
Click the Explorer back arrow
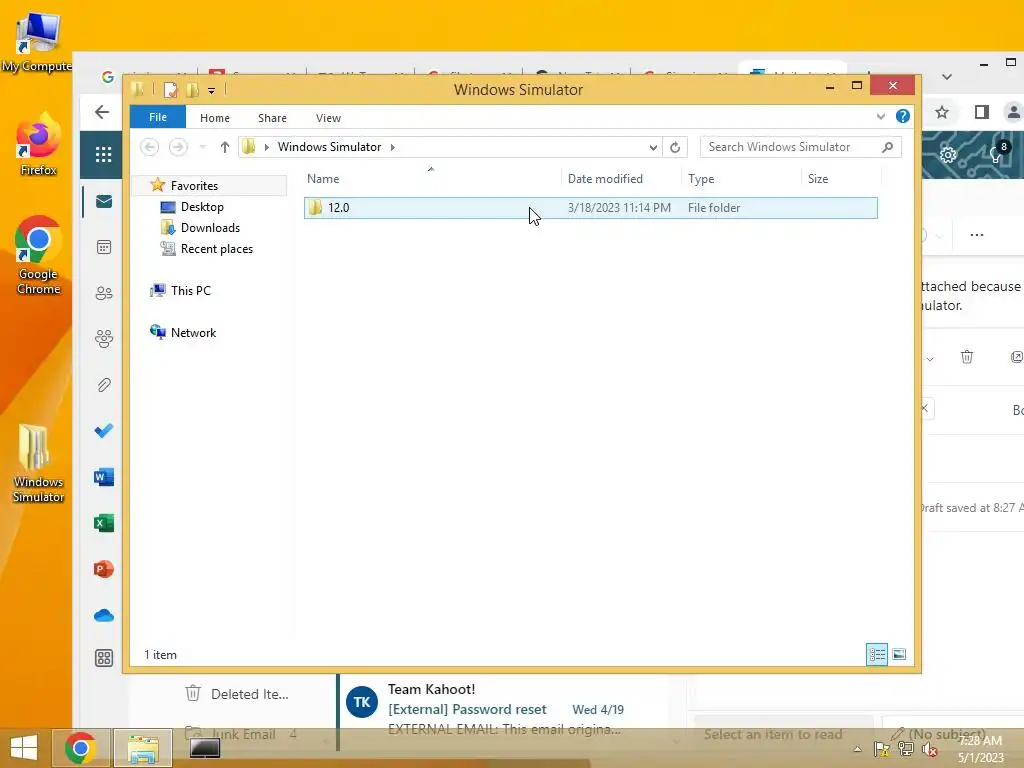(150, 147)
